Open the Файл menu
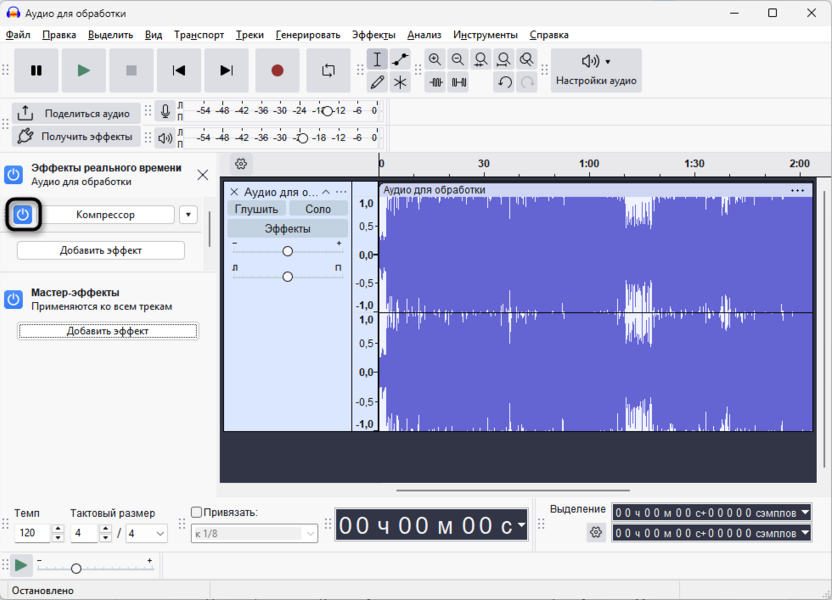The width and height of the screenshot is (832, 600). click(18, 35)
